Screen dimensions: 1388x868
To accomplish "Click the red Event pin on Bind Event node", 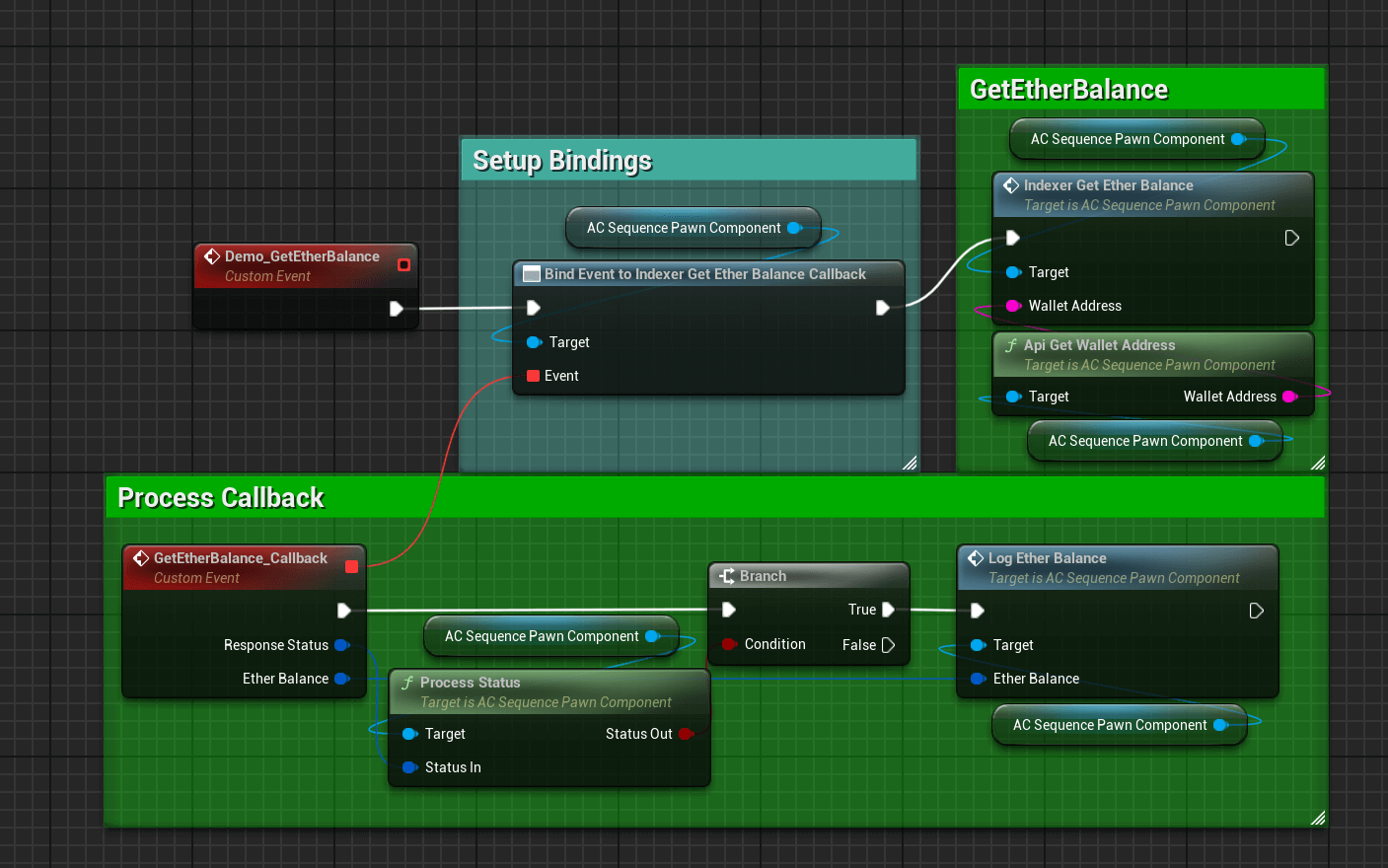I will (533, 376).
